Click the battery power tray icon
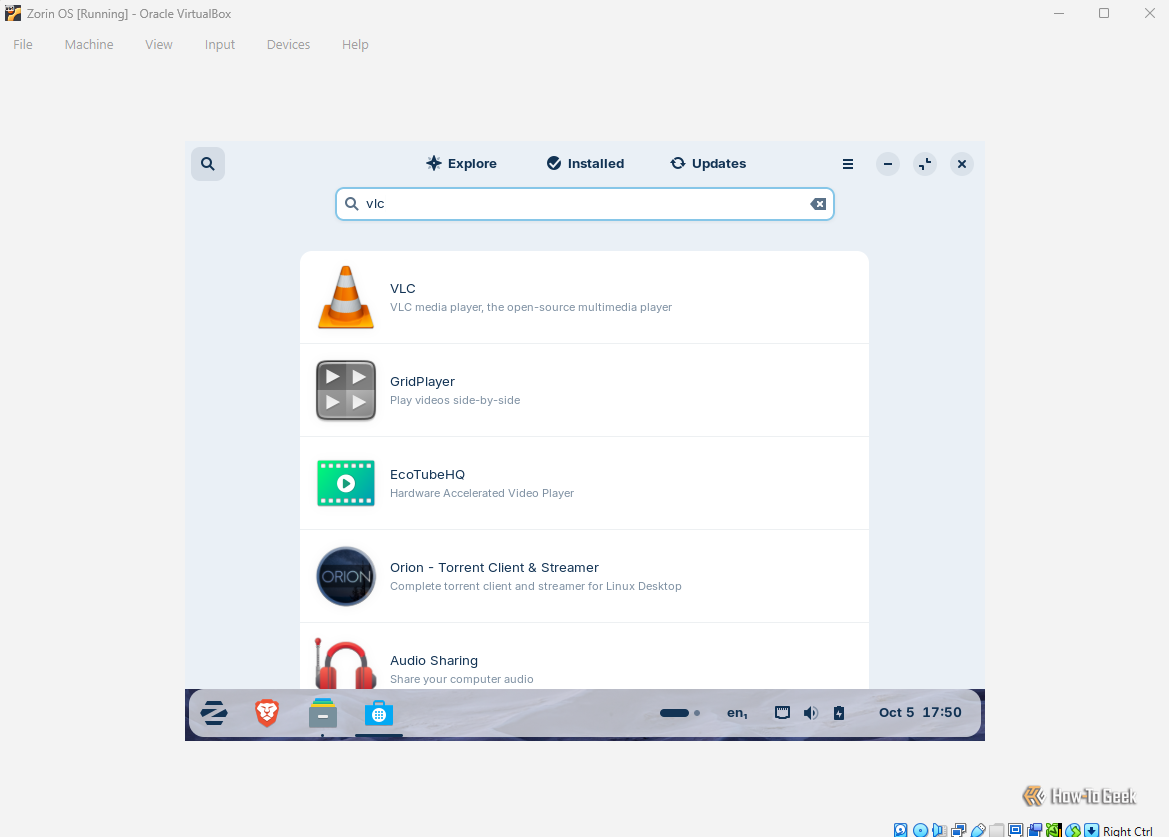This screenshot has width=1169, height=837. (839, 713)
